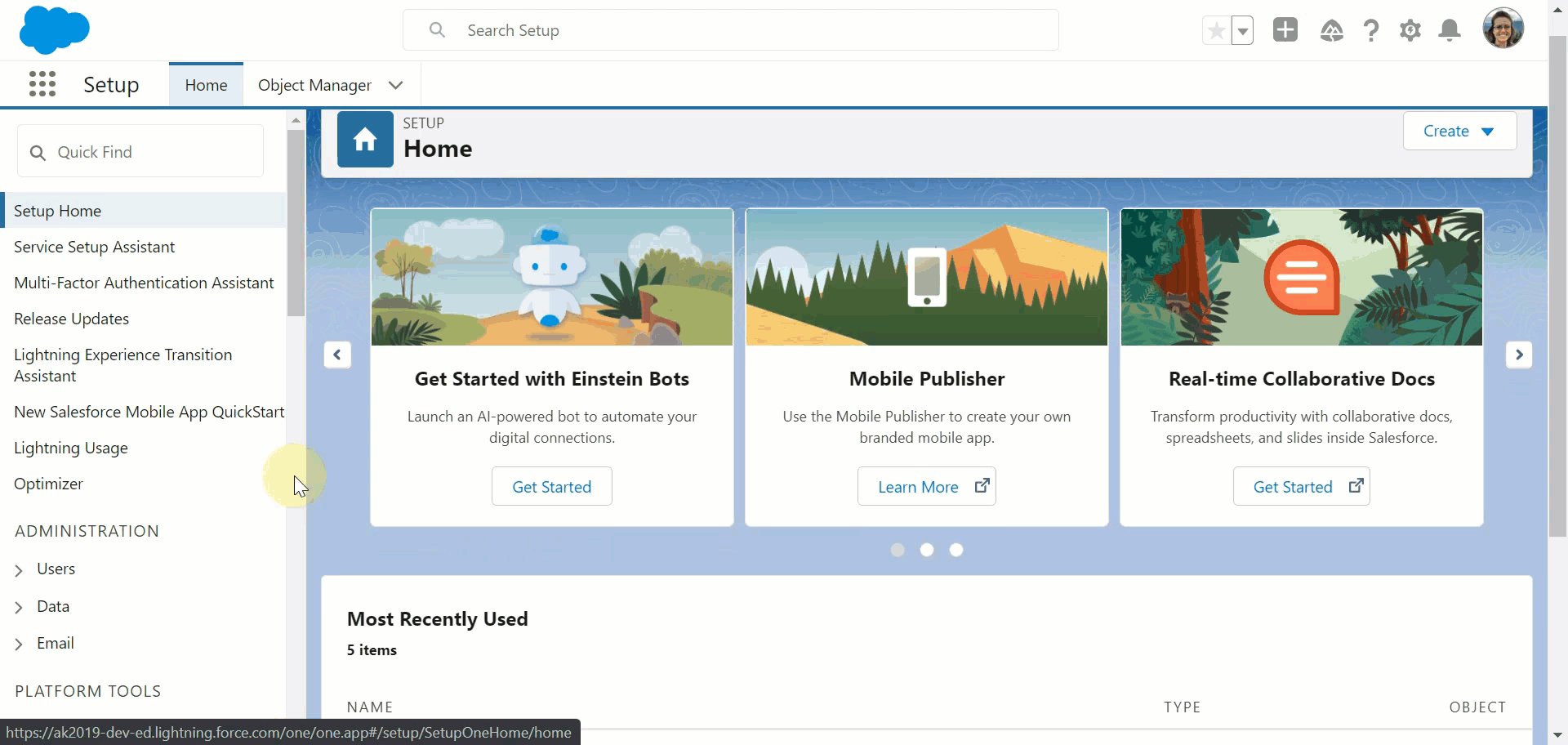Click the PLATFORM TOOLS section label

[87, 691]
